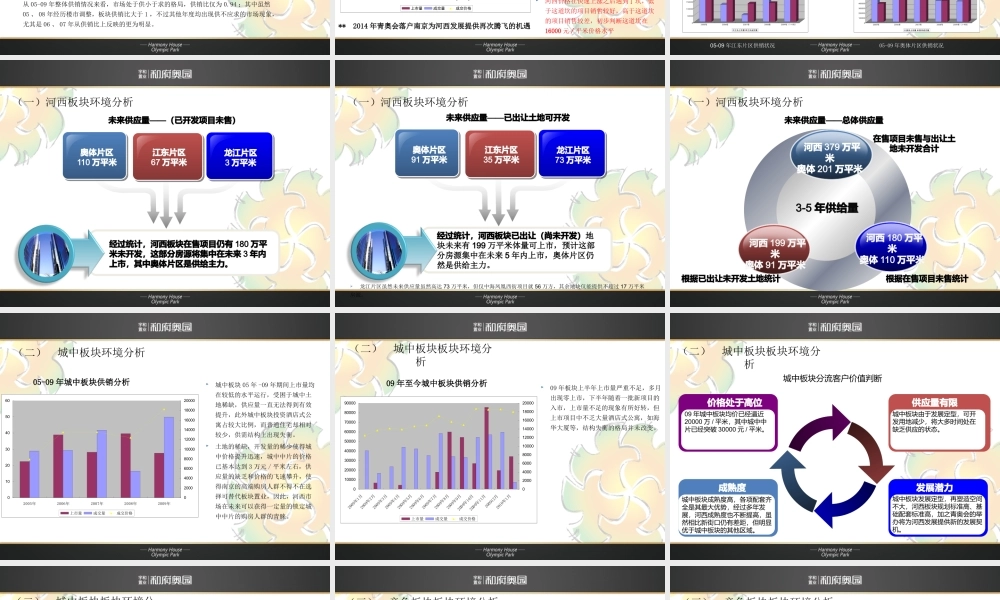
Task: Open the 05-09年城中板块供销分析 slide
Action: (x=165, y=436)
